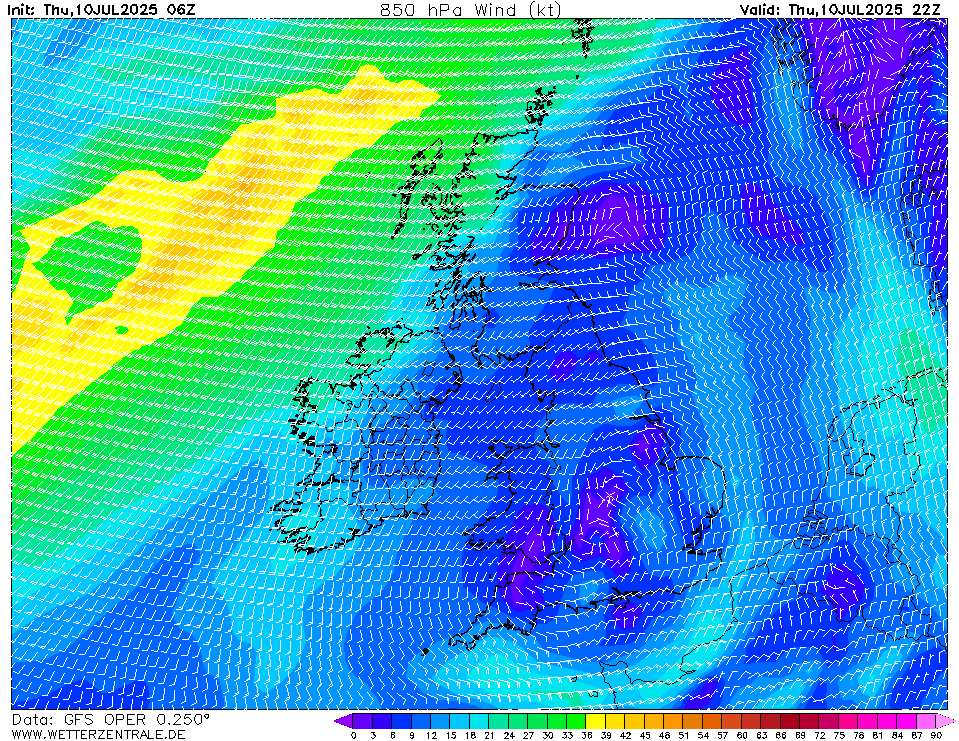Image resolution: width=959 pixels, height=741 pixels.
Task: Click the '90' label on the wind scale
Action: [936, 735]
